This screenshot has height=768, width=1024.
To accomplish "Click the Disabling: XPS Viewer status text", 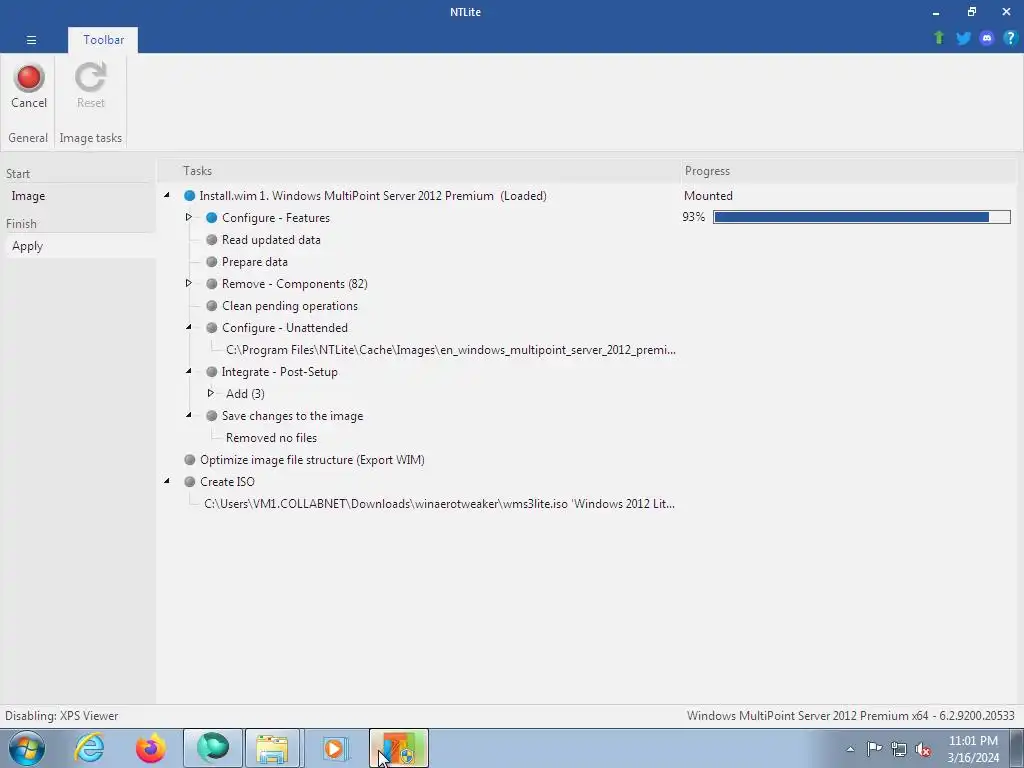I will [x=61, y=716].
